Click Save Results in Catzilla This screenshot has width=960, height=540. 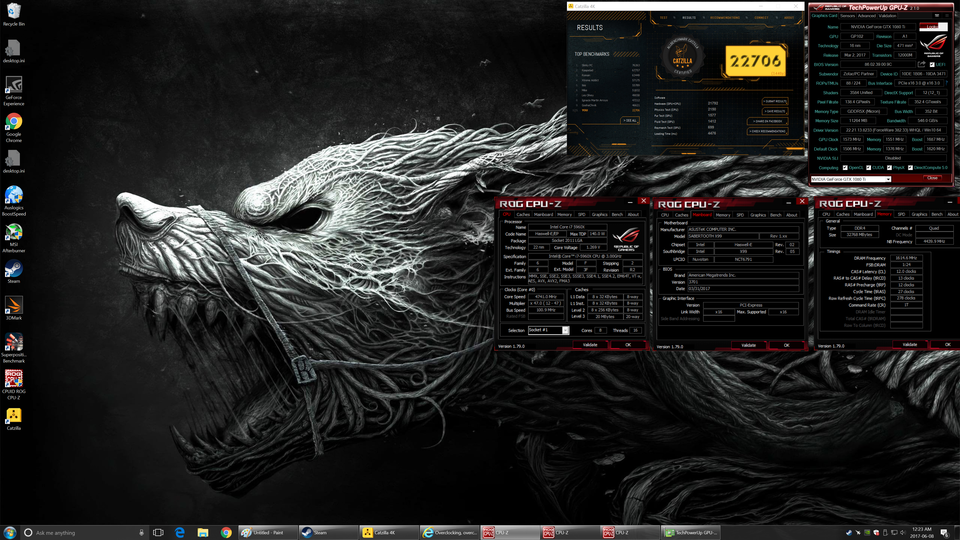[x=775, y=111]
